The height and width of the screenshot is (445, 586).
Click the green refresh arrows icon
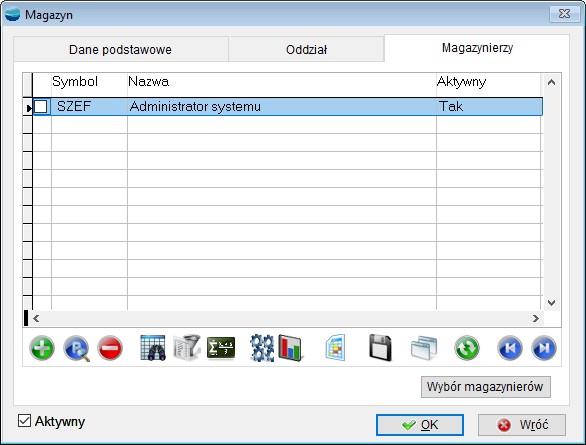467,348
